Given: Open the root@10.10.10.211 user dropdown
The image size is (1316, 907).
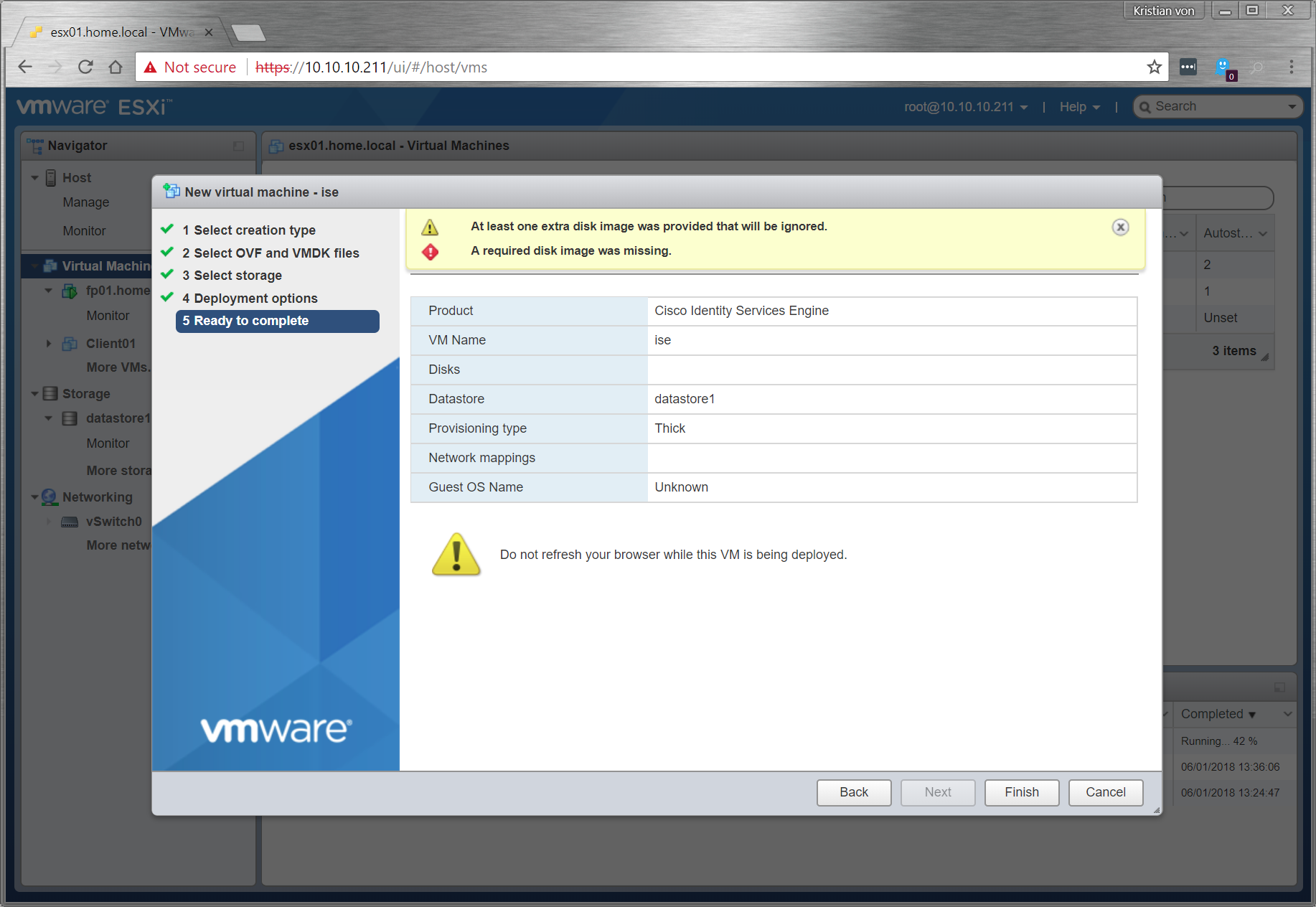Looking at the screenshot, I should [966, 107].
